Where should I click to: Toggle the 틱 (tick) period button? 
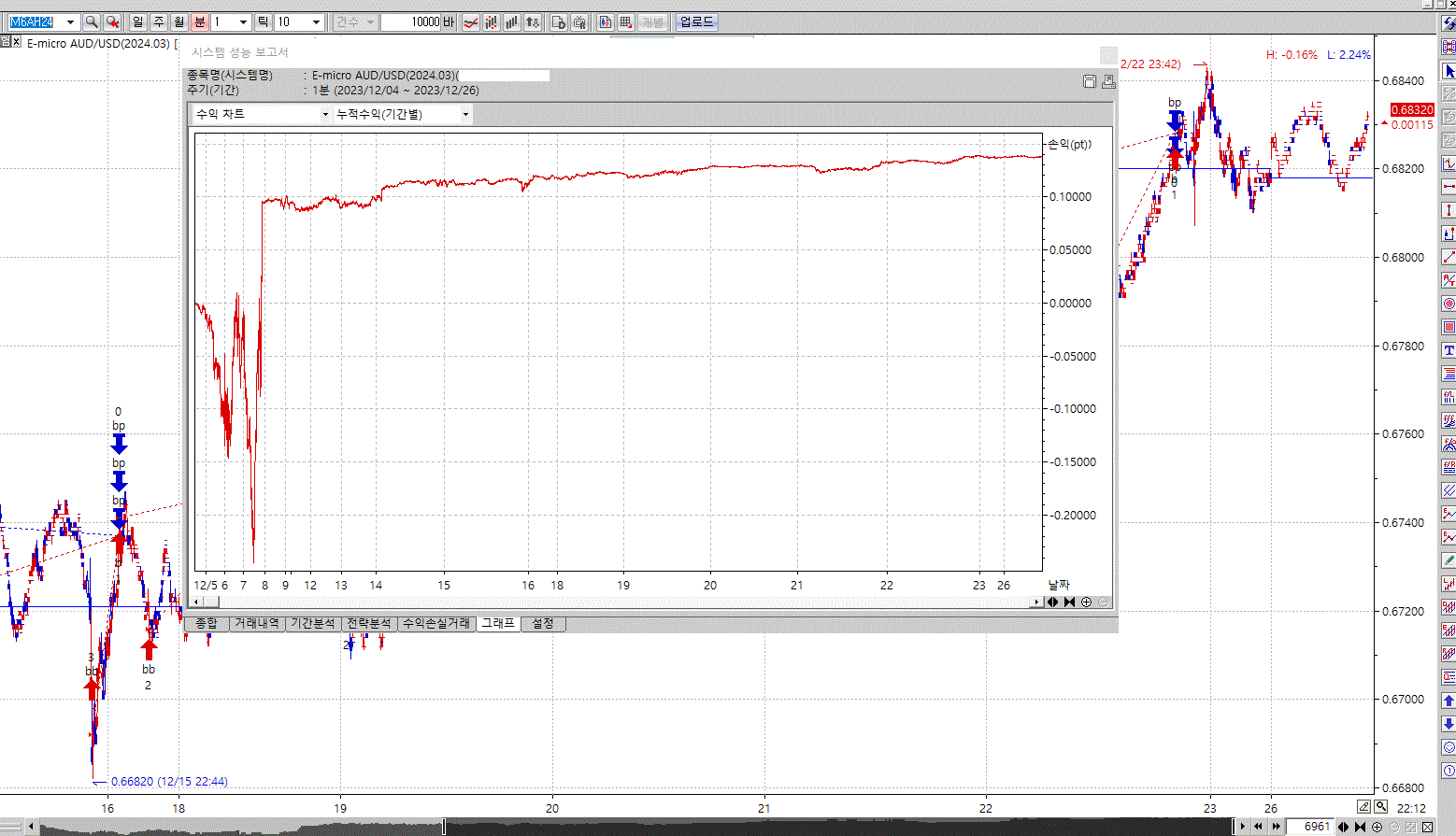point(264,21)
